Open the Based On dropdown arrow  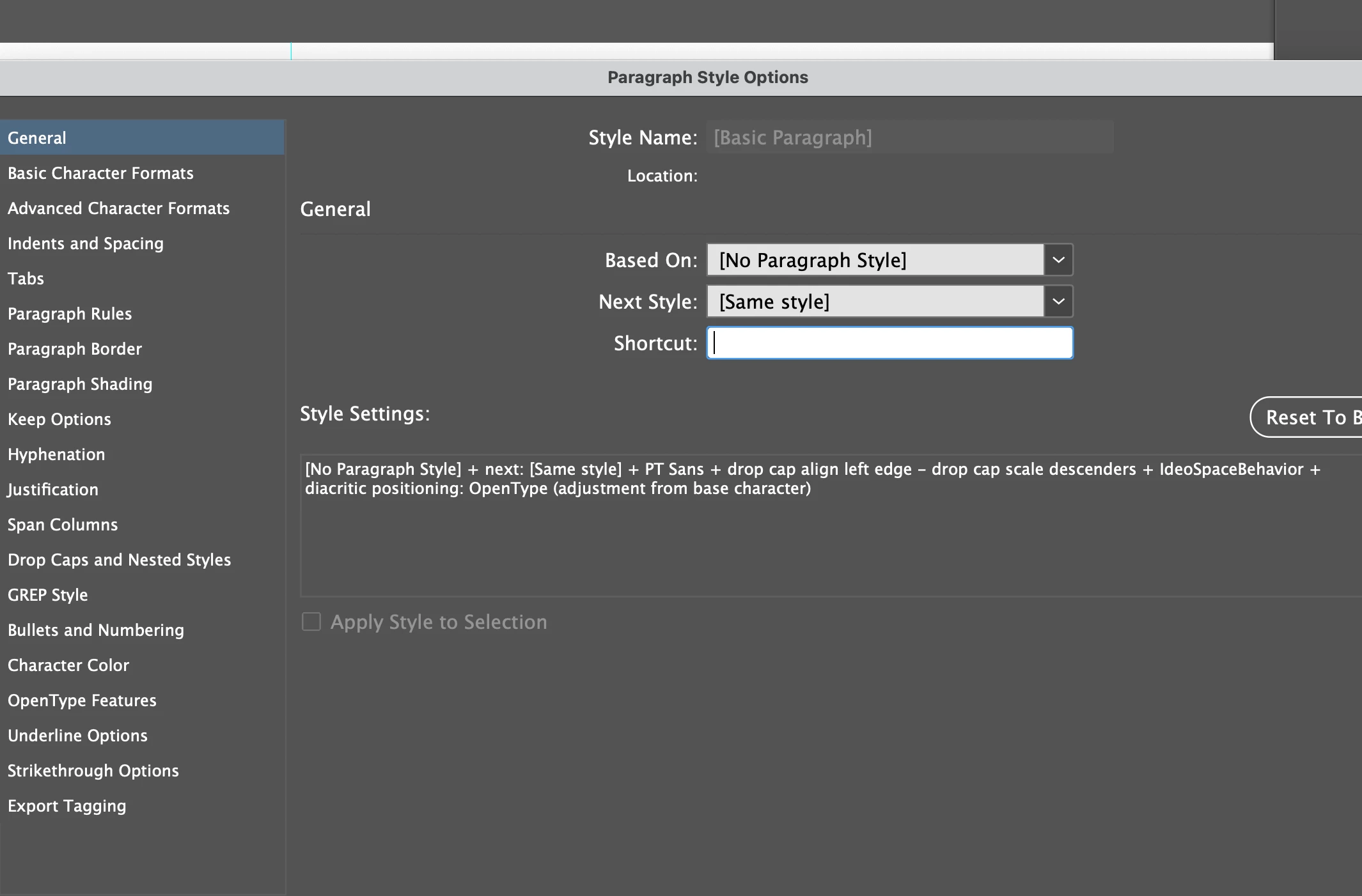(1058, 260)
